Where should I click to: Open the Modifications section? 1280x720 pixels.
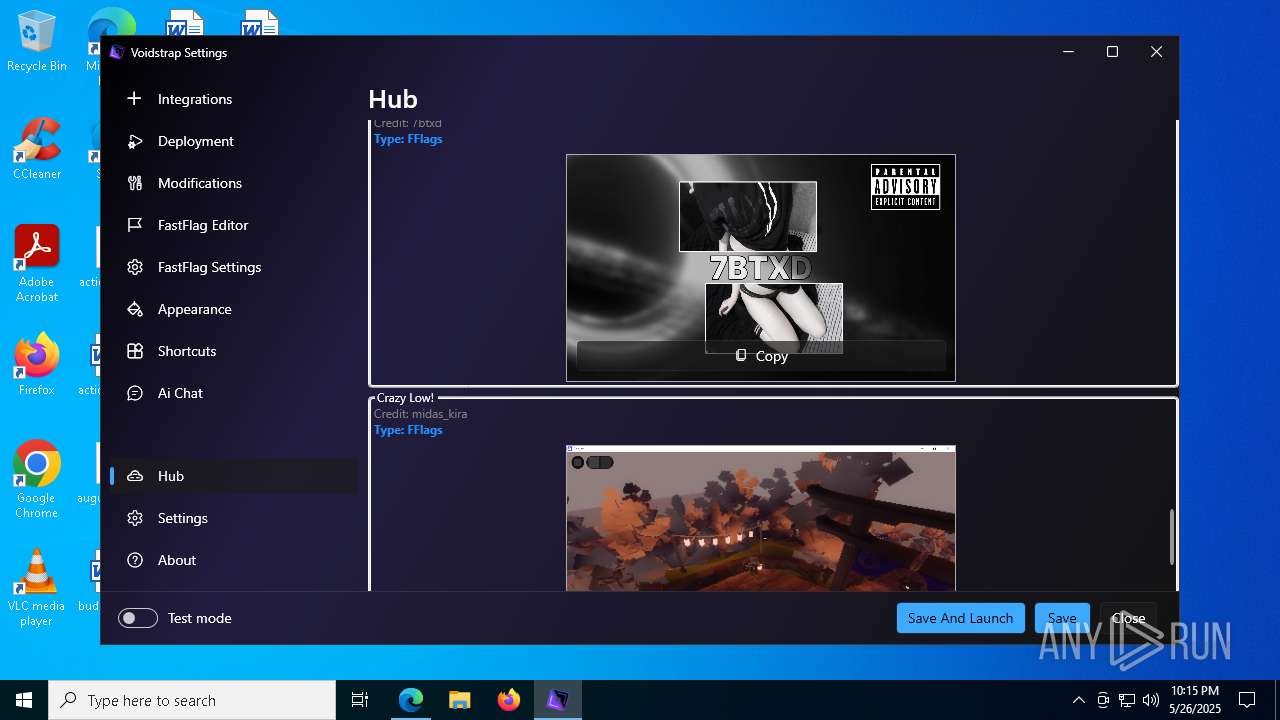(x=234, y=183)
